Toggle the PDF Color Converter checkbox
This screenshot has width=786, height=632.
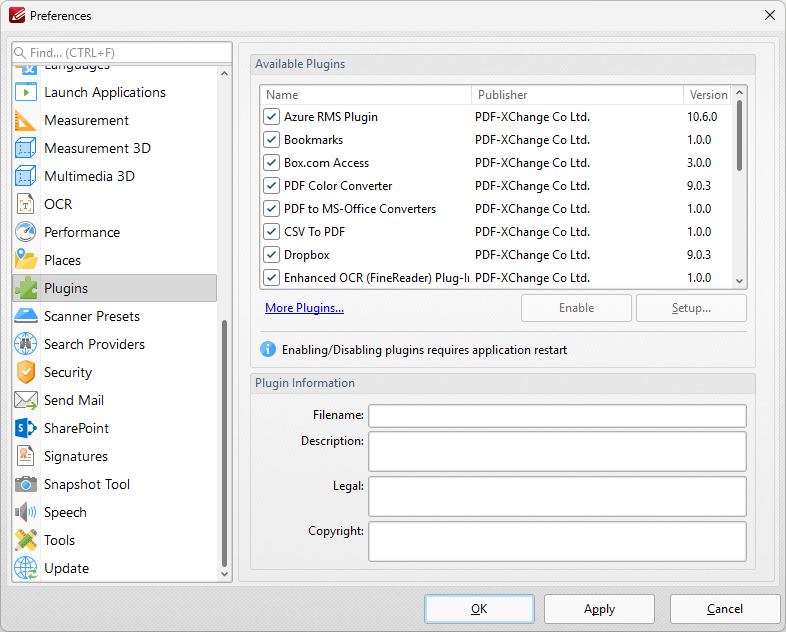click(x=271, y=186)
